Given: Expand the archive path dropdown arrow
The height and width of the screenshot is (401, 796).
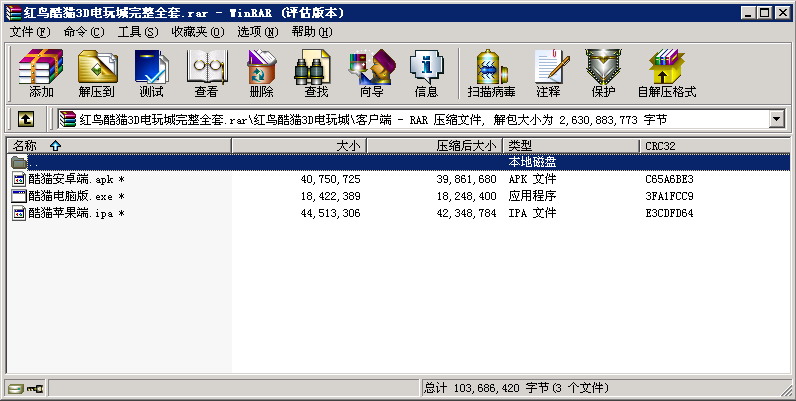Looking at the screenshot, I should point(776,119).
